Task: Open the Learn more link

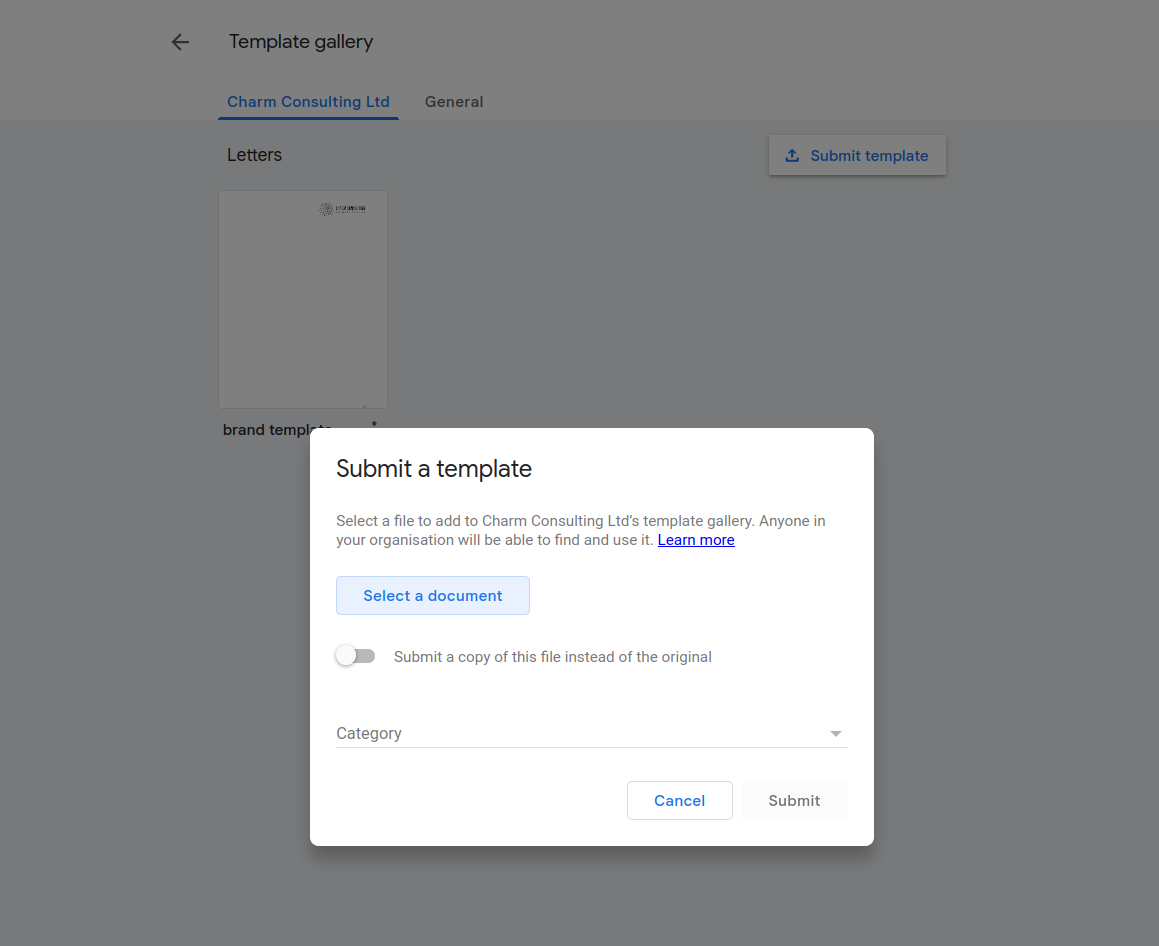Action: click(x=696, y=540)
